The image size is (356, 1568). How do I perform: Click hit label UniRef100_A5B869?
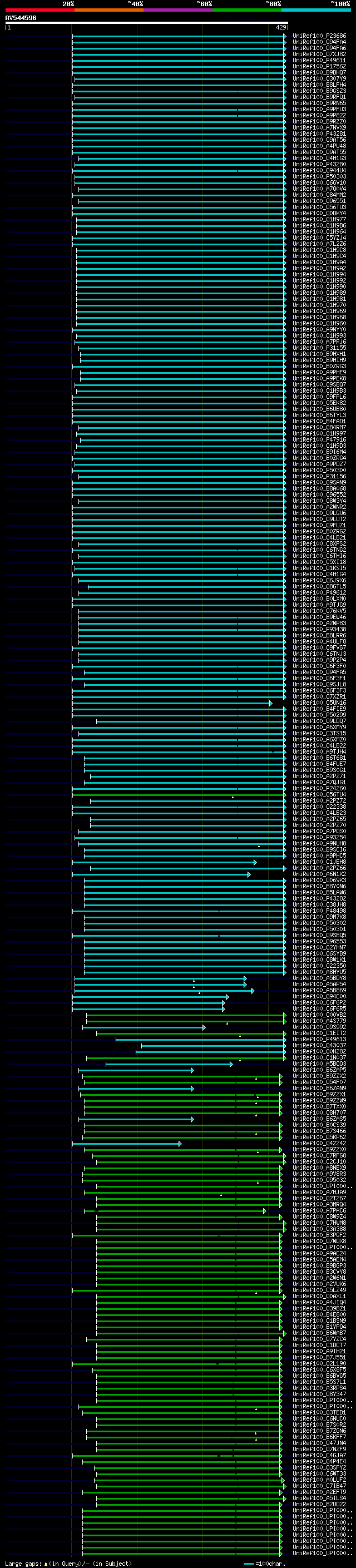[319, 990]
